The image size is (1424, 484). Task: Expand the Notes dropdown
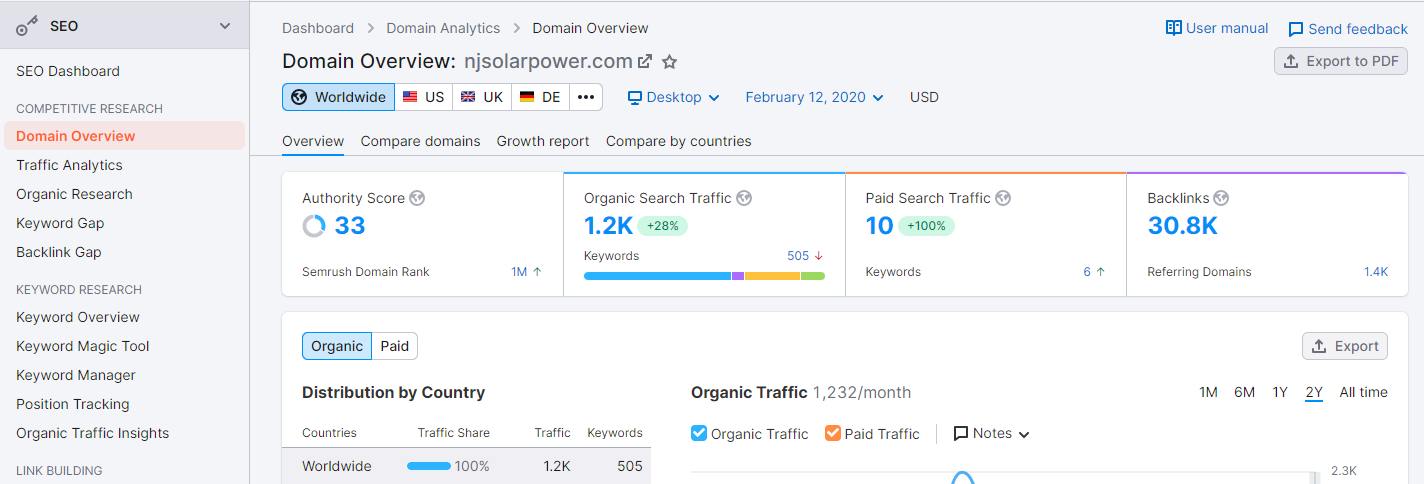click(x=991, y=433)
